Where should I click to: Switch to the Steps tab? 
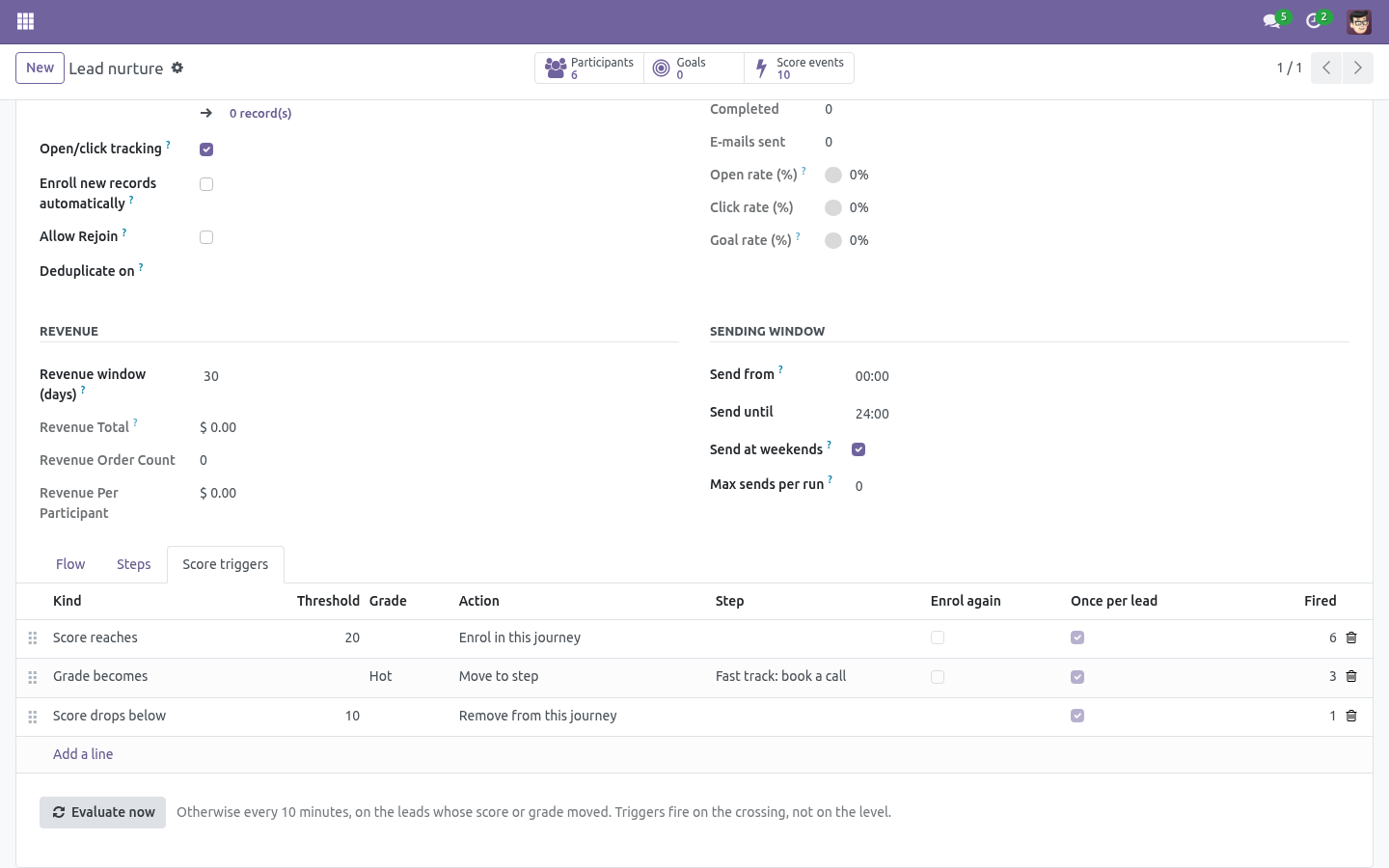(134, 564)
